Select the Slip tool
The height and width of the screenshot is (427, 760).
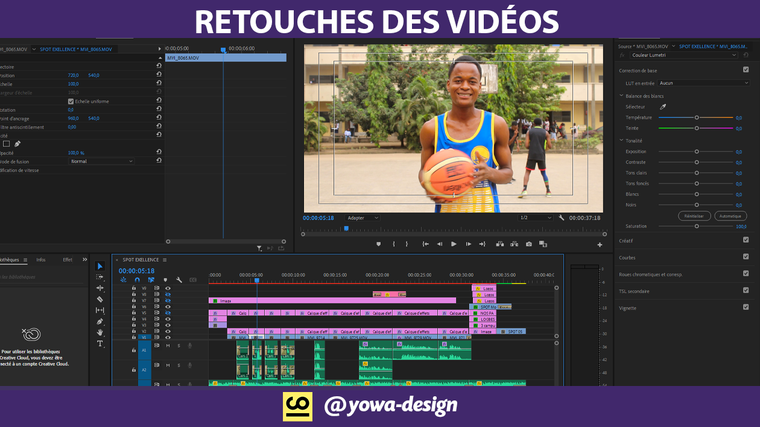[x=100, y=310]
